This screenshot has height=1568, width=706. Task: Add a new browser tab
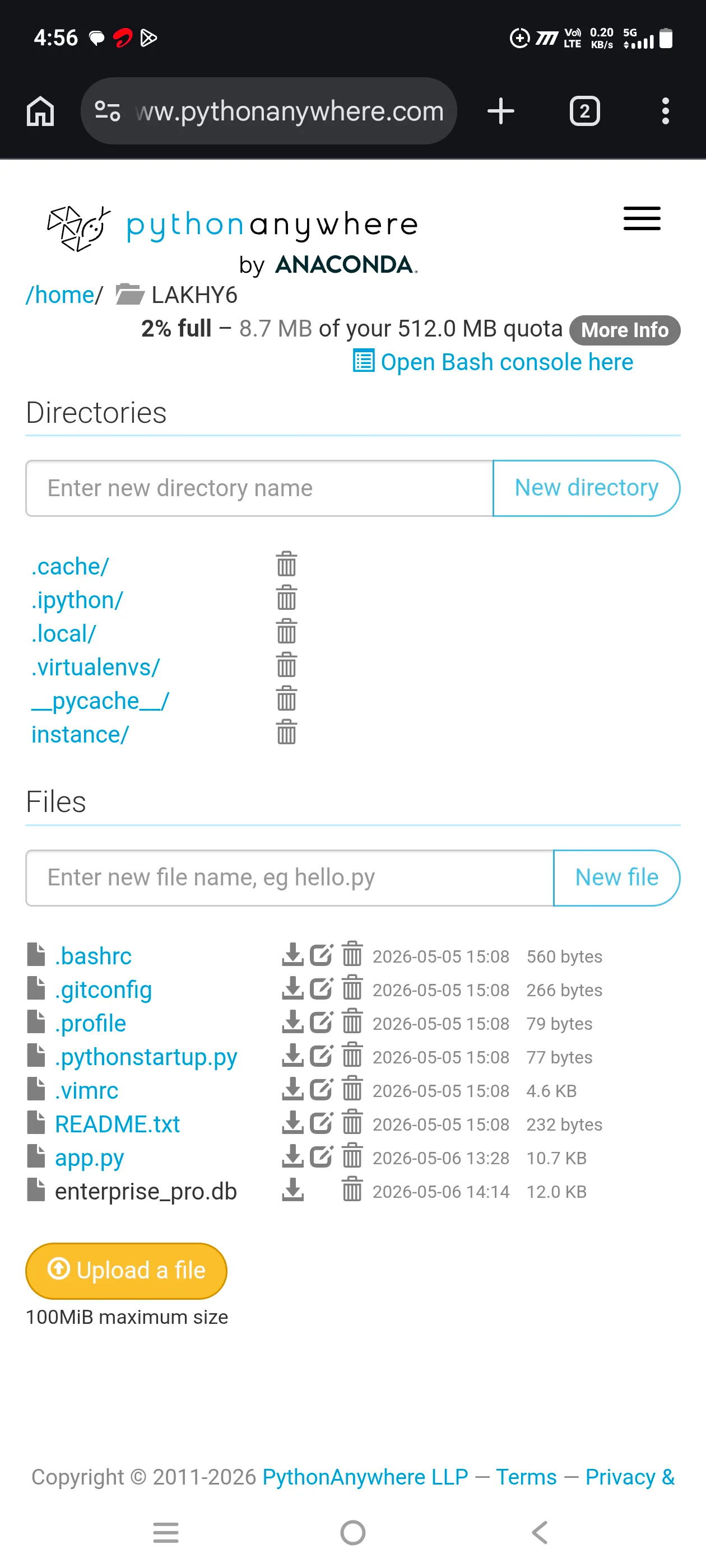point(501,111)
